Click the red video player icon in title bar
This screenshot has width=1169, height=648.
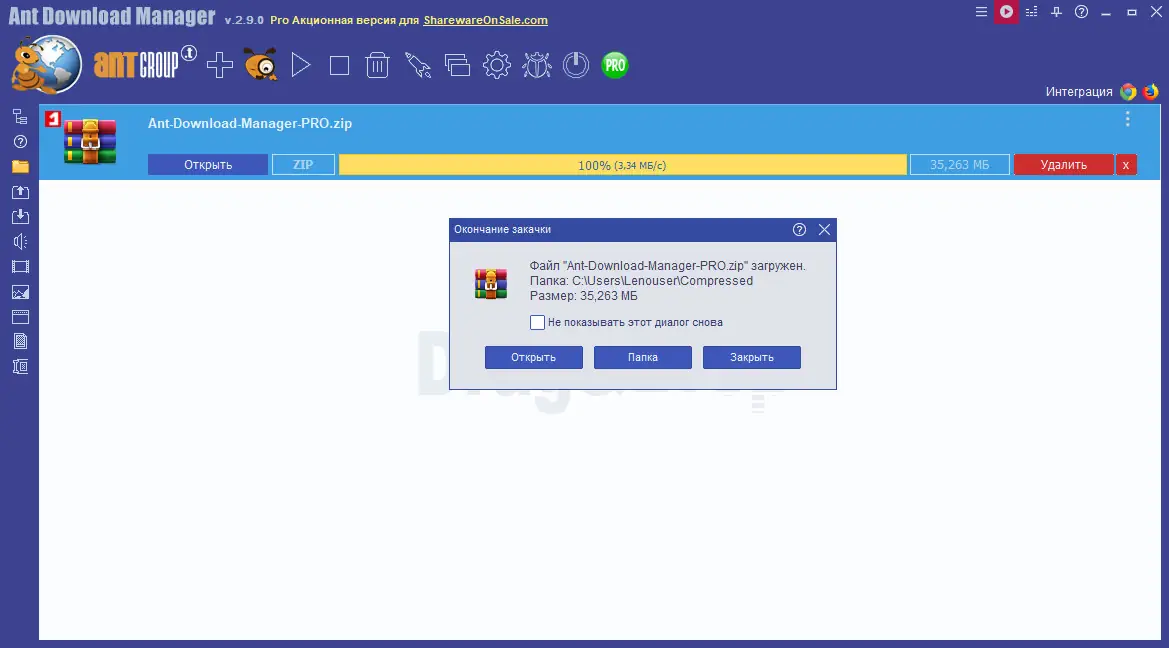pos(1006,12)
